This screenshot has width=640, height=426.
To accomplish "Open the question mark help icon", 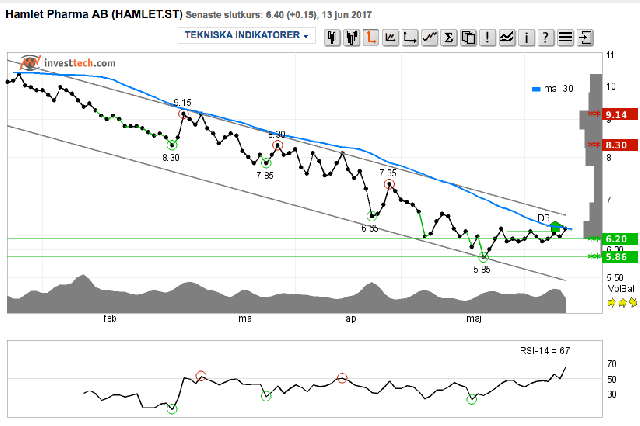I will point(546,38).
